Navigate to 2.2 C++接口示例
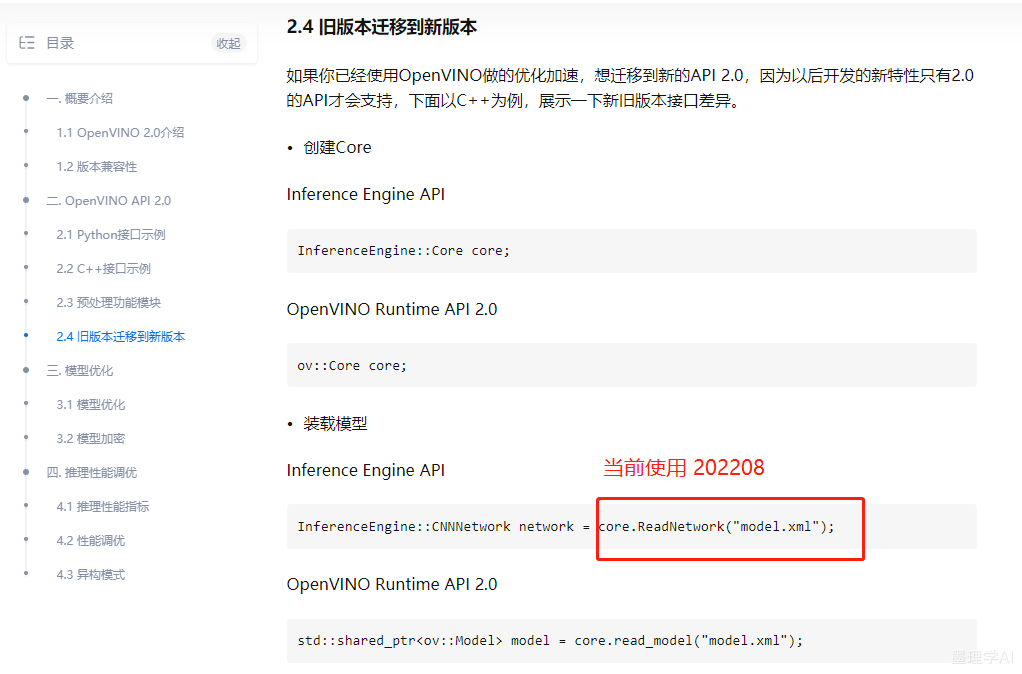This screenshot has width=1022, height=674. [103, 268]
